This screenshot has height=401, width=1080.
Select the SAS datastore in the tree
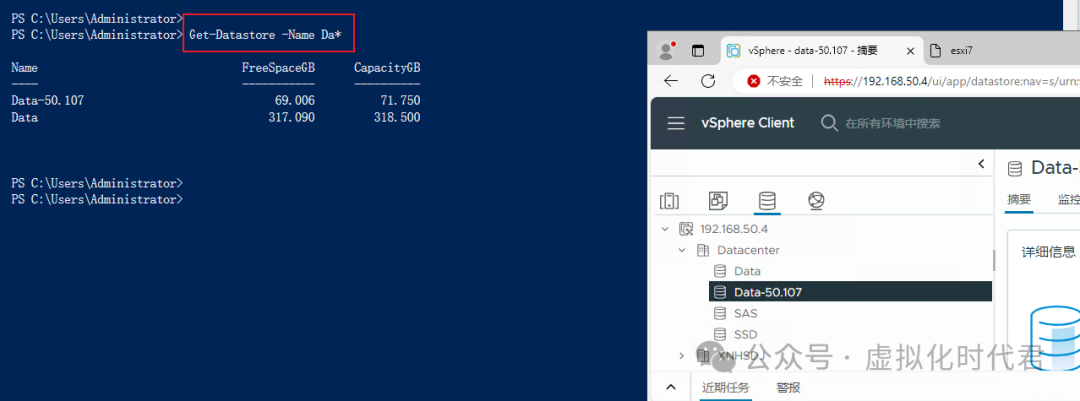[x=745, y=313]
